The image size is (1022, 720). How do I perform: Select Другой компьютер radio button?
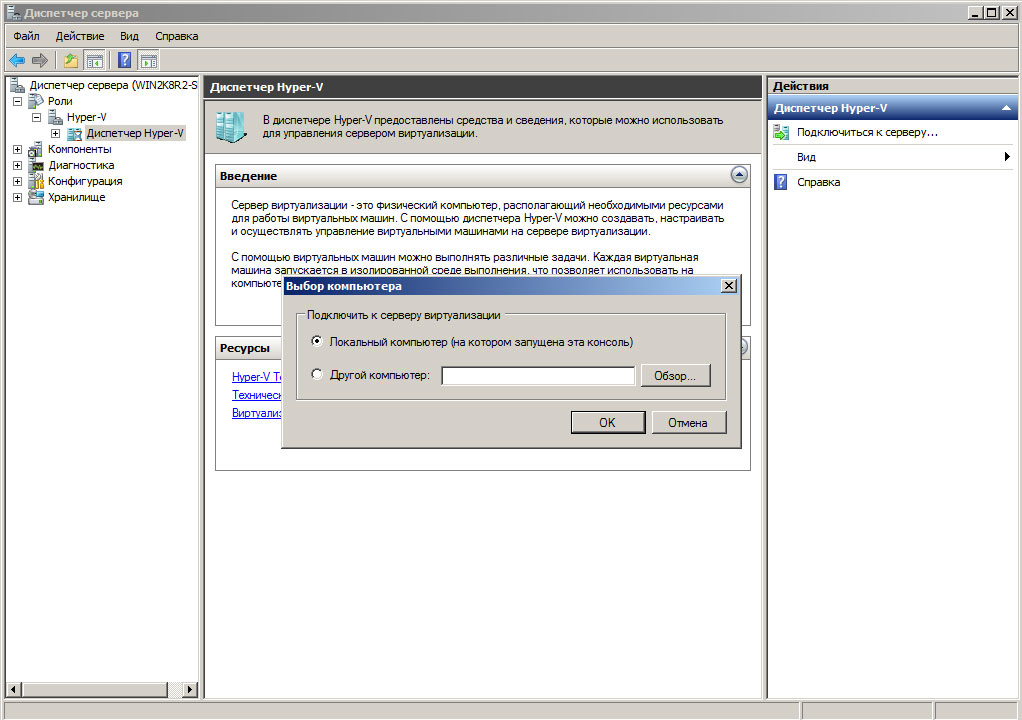click(x=317, y=374)
